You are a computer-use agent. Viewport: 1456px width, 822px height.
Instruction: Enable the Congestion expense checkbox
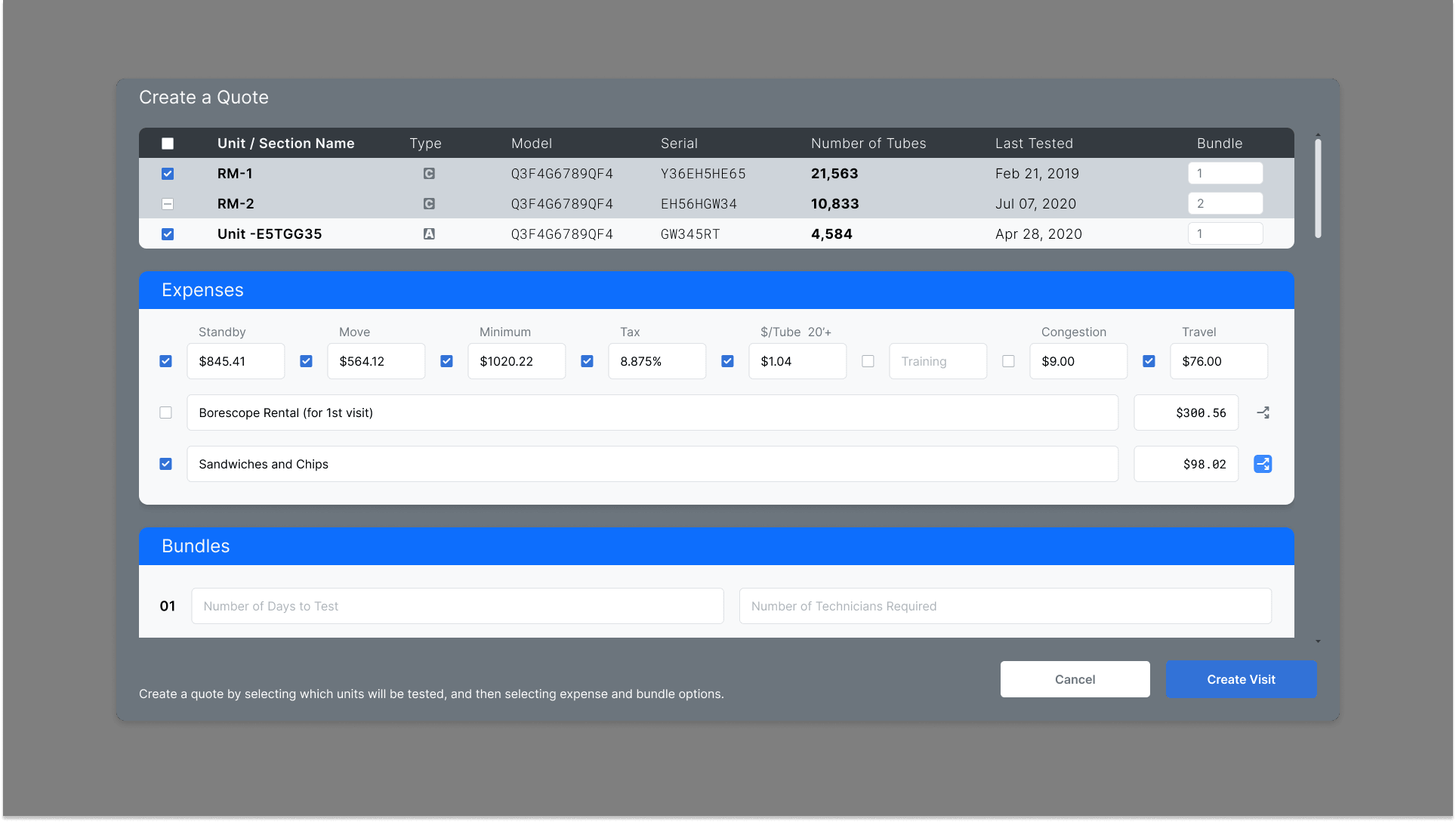pos(1009,361)
